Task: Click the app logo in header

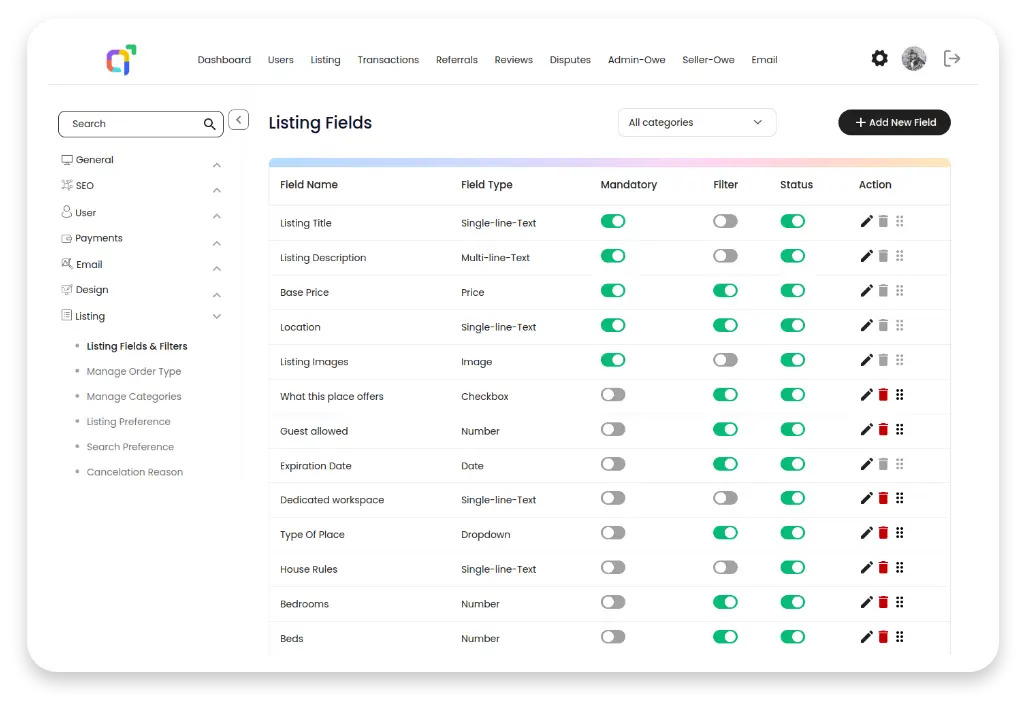Action: pyautogui.click(x=122, y=60)
